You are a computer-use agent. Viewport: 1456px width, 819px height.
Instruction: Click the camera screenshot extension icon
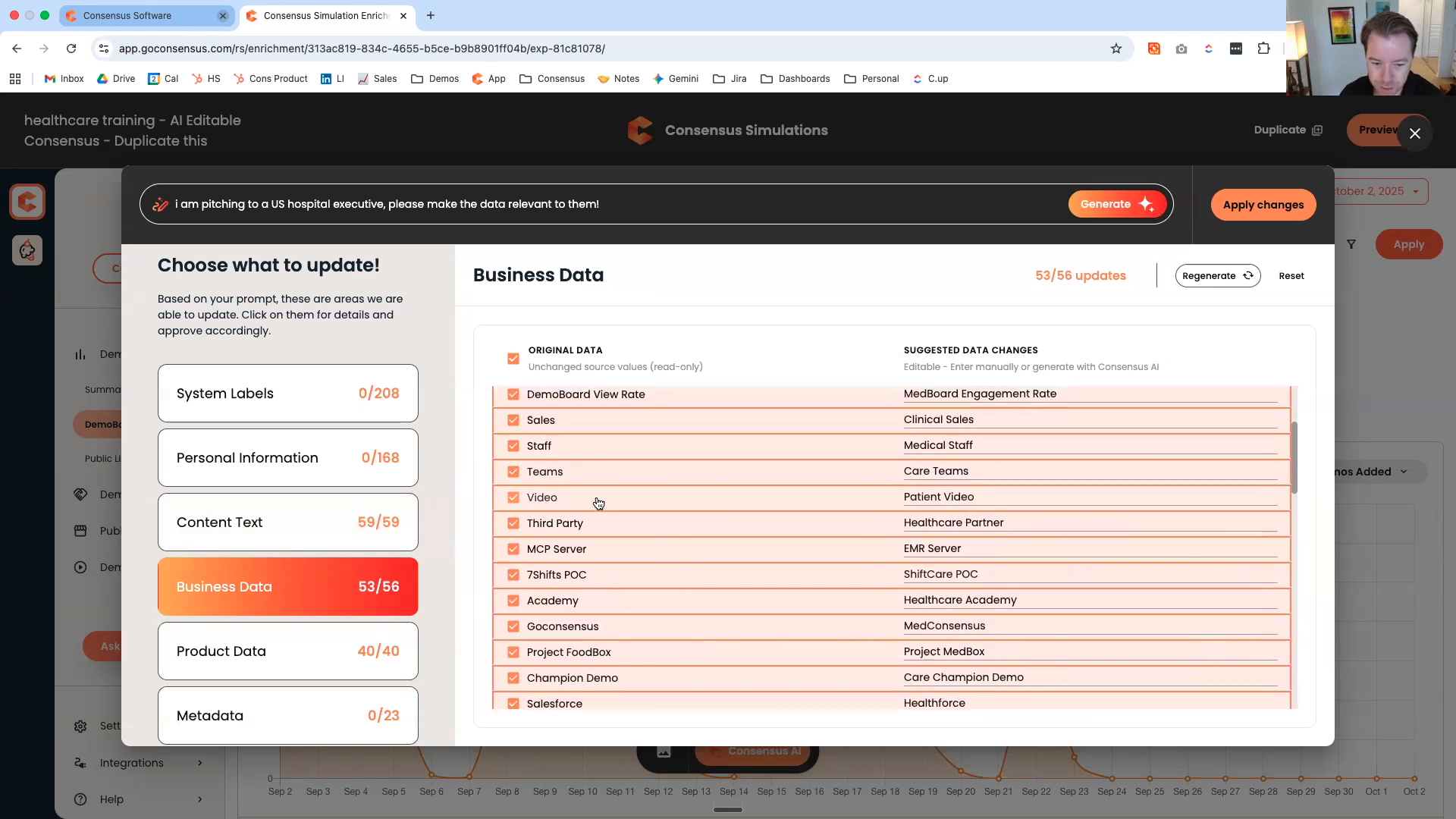1181,49
